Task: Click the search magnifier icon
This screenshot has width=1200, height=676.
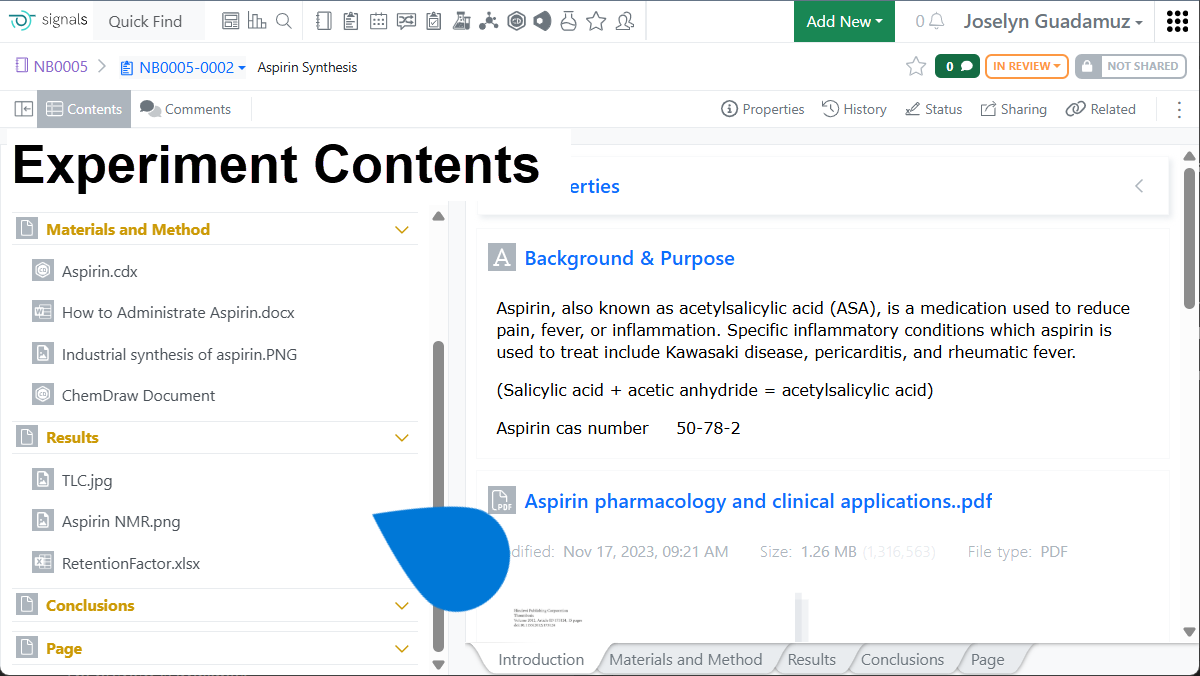Action: [x=284, y=21]
